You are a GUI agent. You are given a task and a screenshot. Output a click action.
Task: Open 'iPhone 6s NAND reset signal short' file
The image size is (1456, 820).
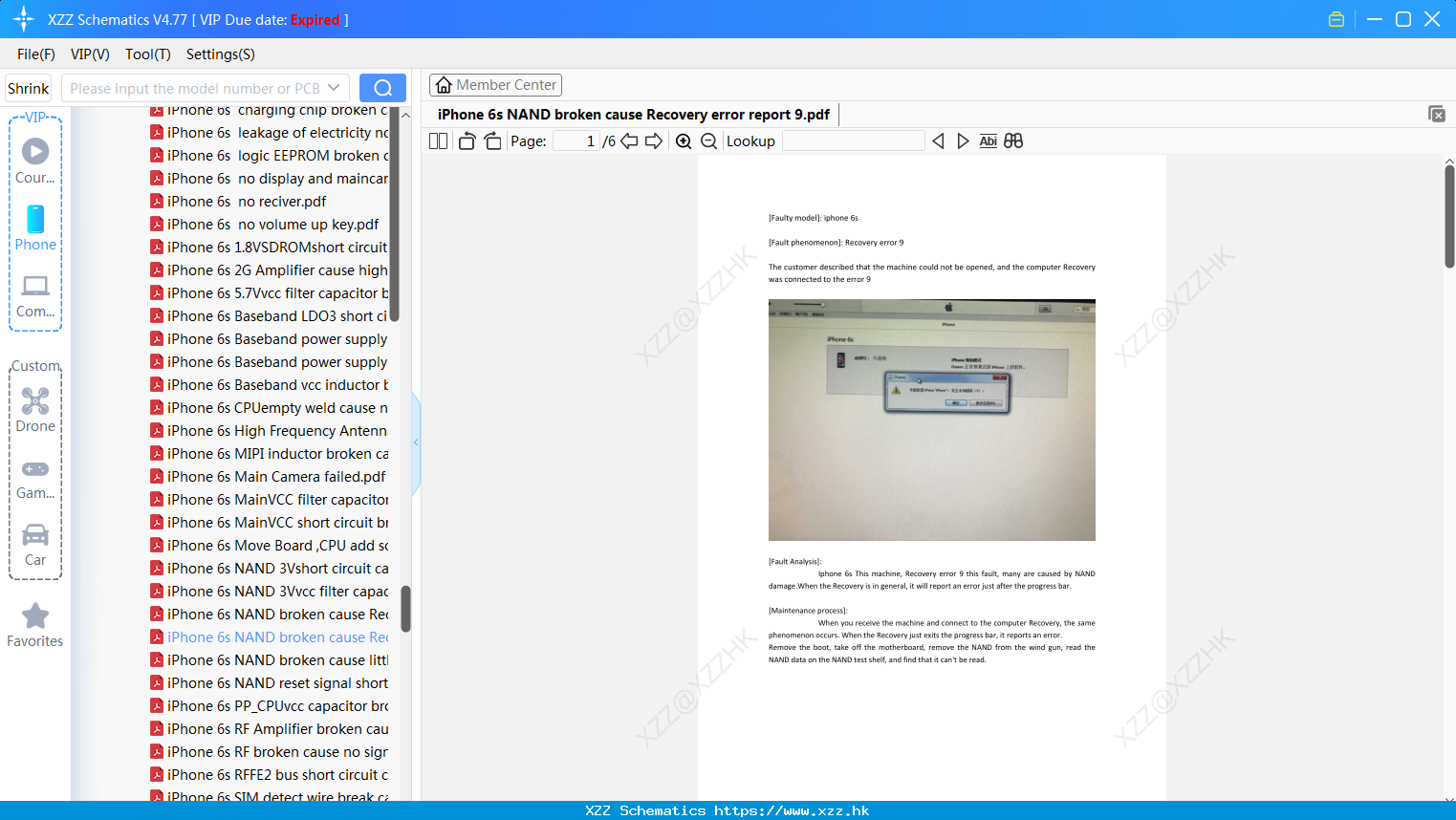[270, 683]
